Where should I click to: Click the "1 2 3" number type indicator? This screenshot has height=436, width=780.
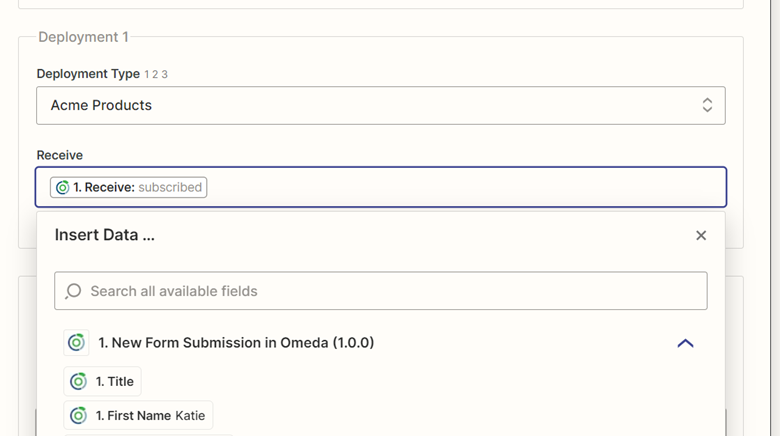click(156, 74)
